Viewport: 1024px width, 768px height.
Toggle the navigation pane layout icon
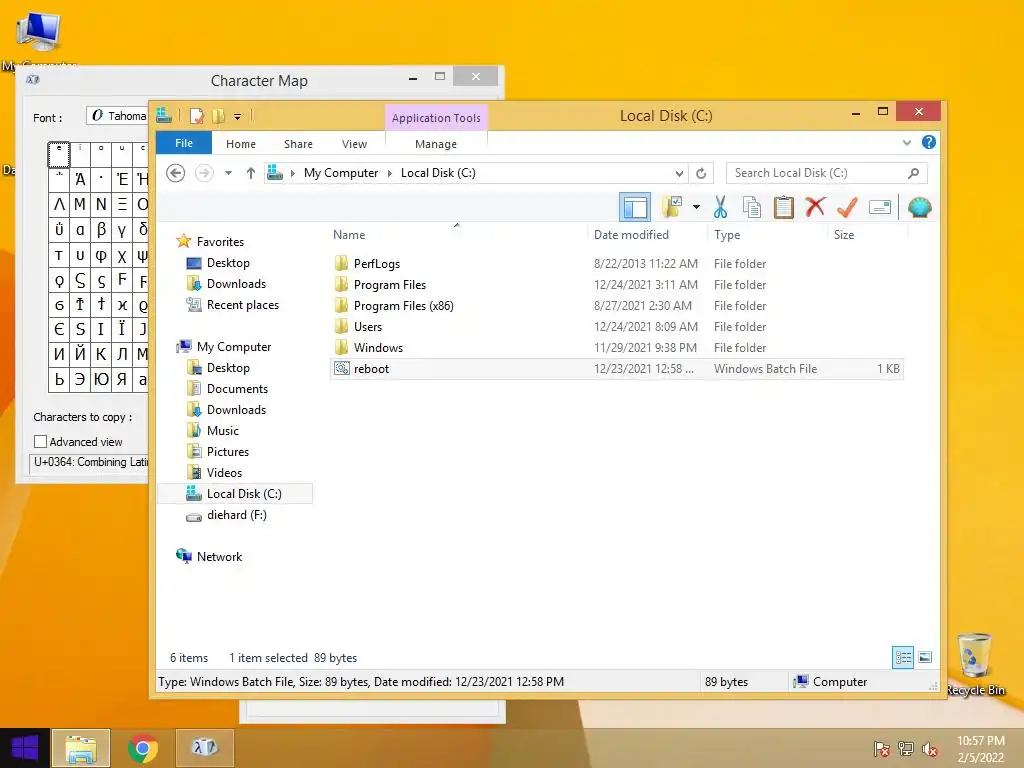tap(635, 208)
